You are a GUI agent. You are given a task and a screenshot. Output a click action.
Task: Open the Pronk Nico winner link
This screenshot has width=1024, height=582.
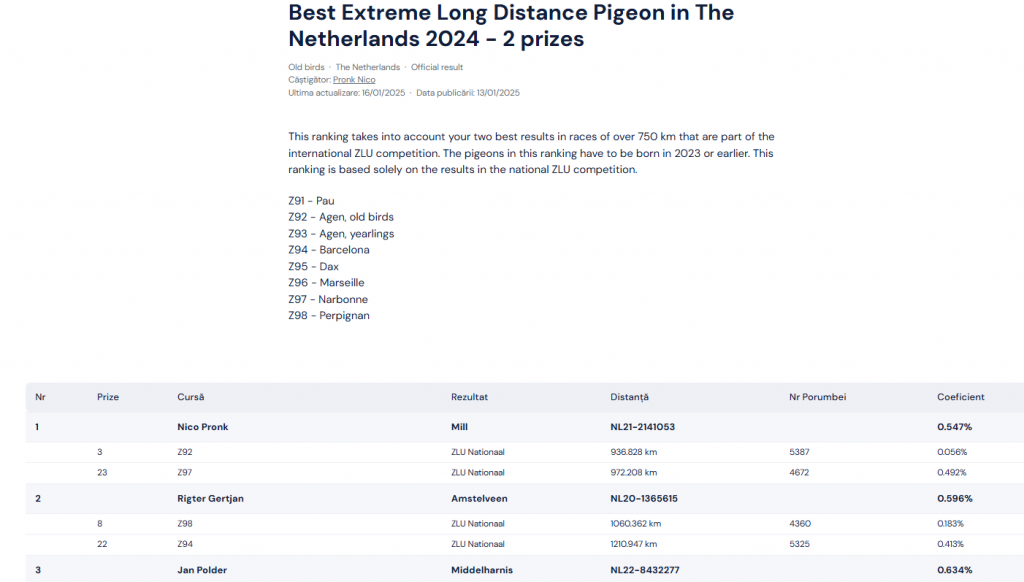tap(354, 80)
